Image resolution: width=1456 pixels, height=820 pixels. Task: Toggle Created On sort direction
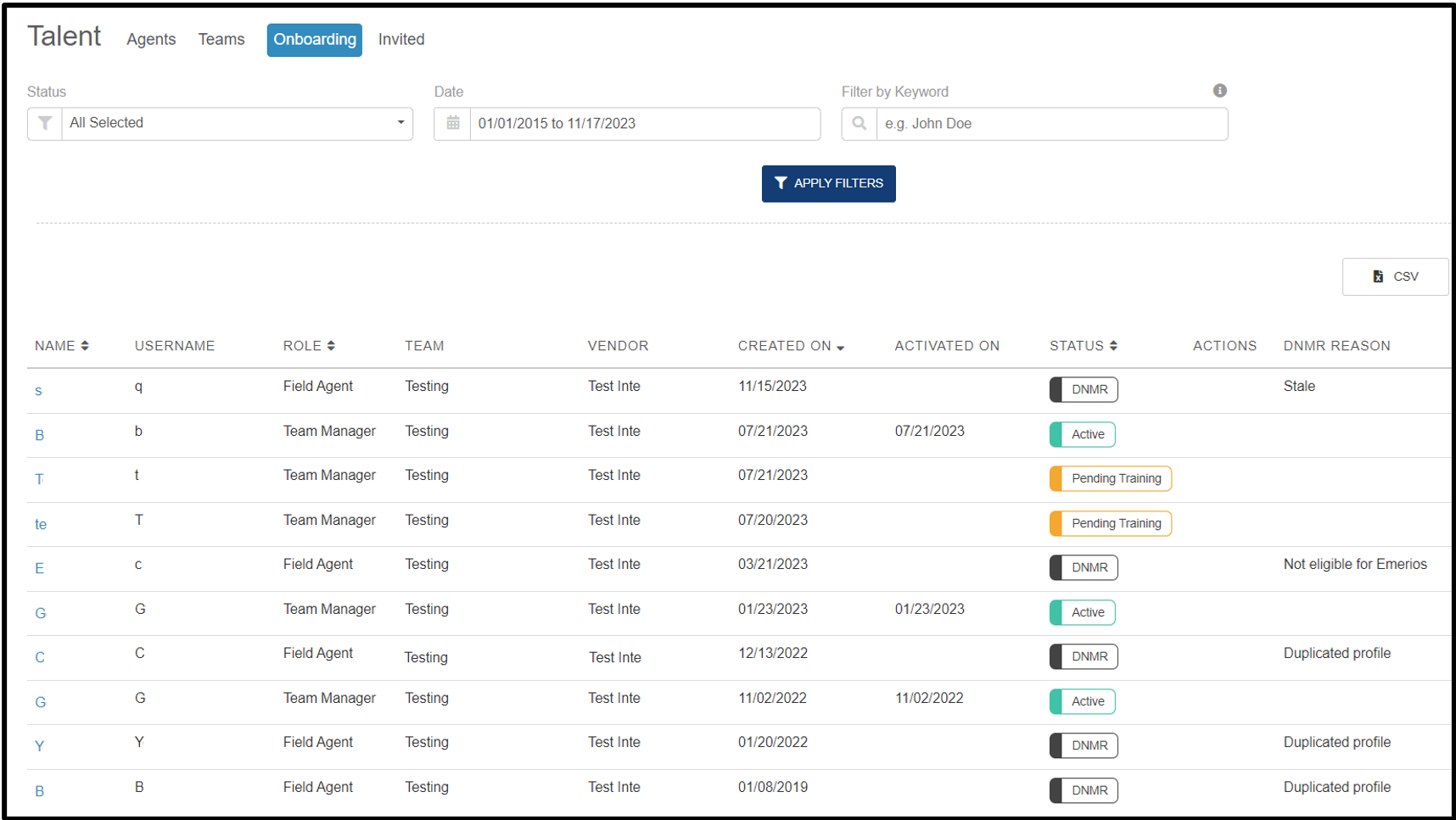click(791, 346)
